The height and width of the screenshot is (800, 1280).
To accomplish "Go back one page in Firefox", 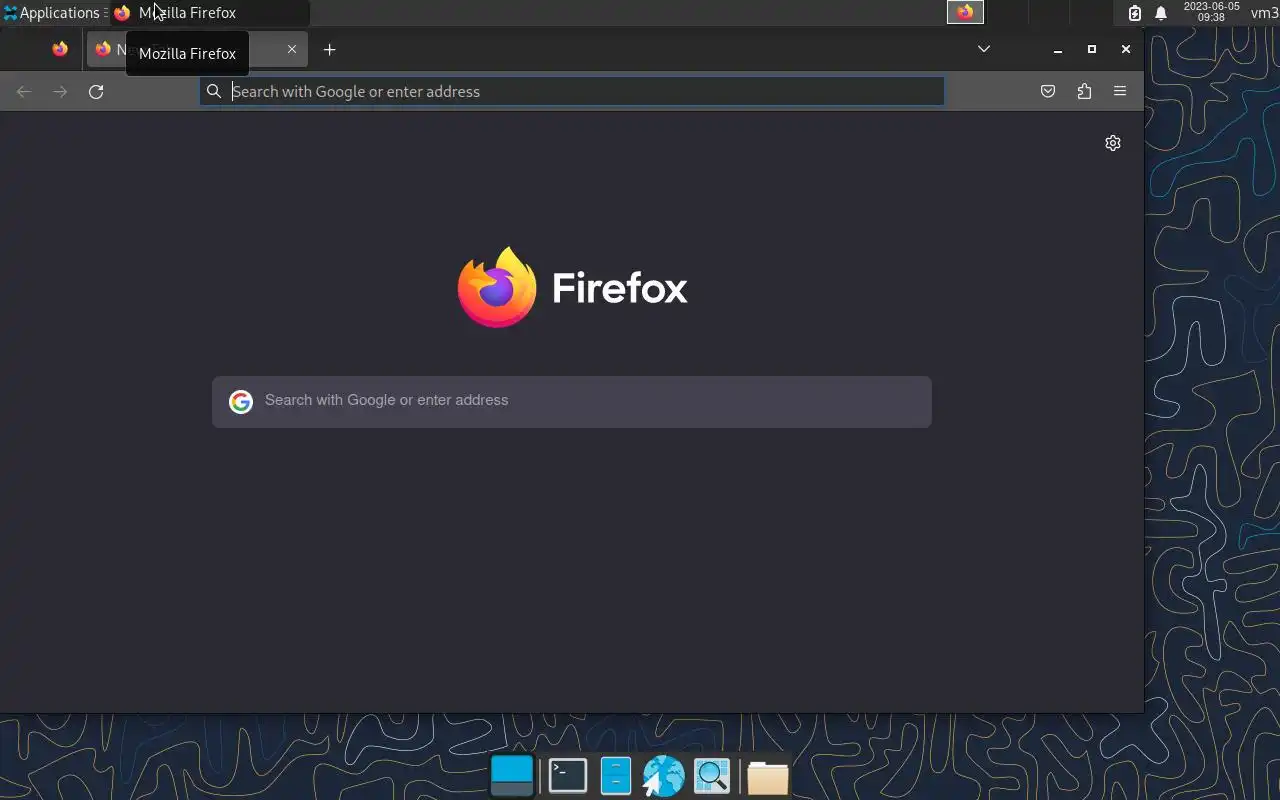I will pyautogui.click(x=24, y=92).
